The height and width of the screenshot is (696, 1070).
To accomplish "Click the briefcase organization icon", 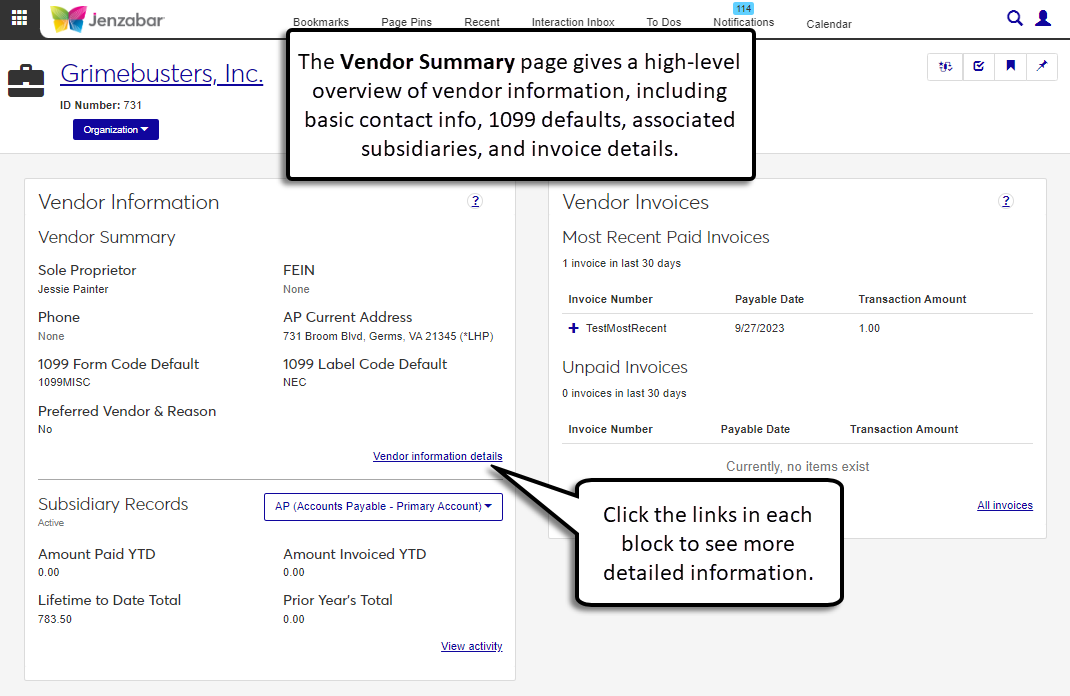I will [26, 81].
